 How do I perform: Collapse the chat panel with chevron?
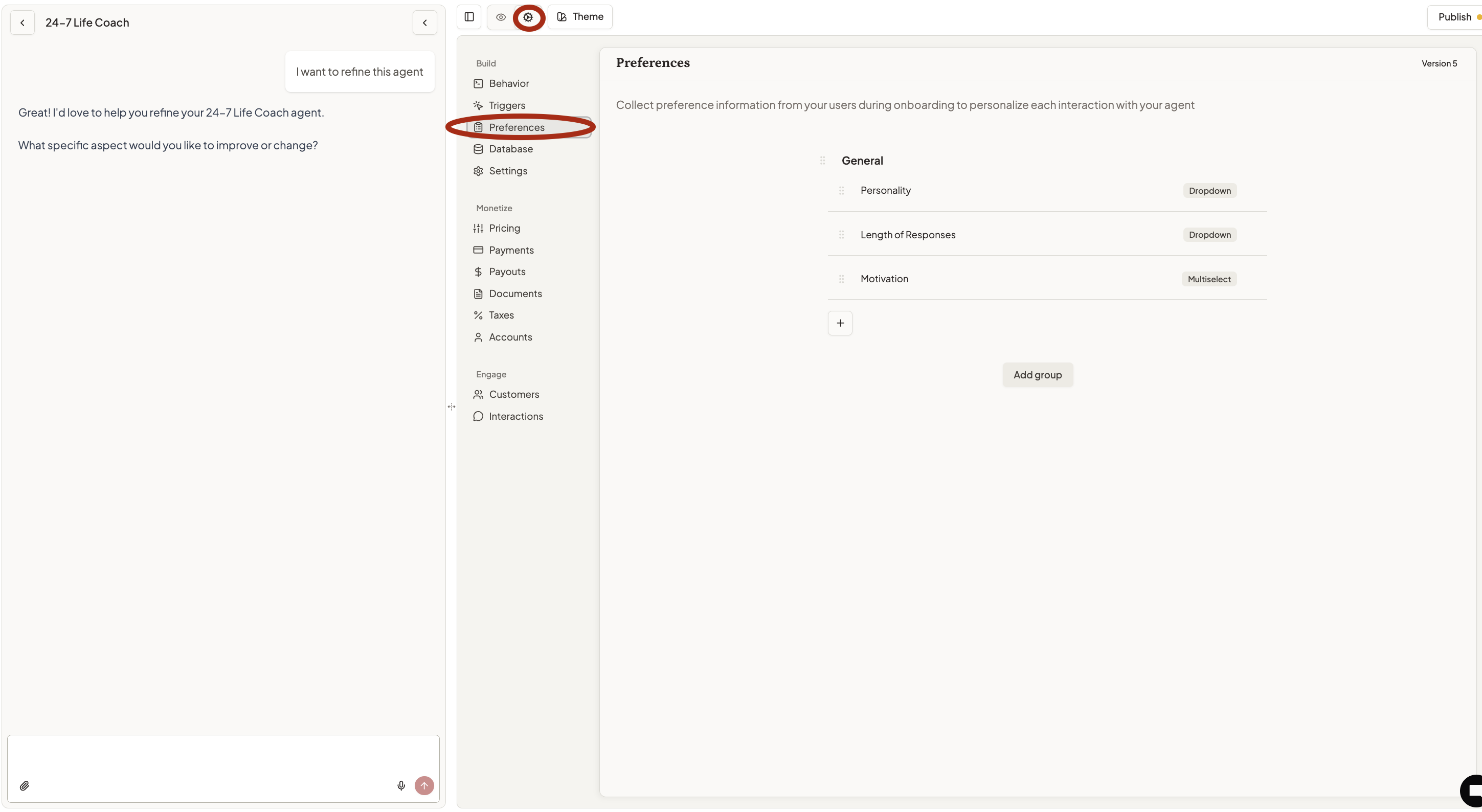click(x=424, y=23)
